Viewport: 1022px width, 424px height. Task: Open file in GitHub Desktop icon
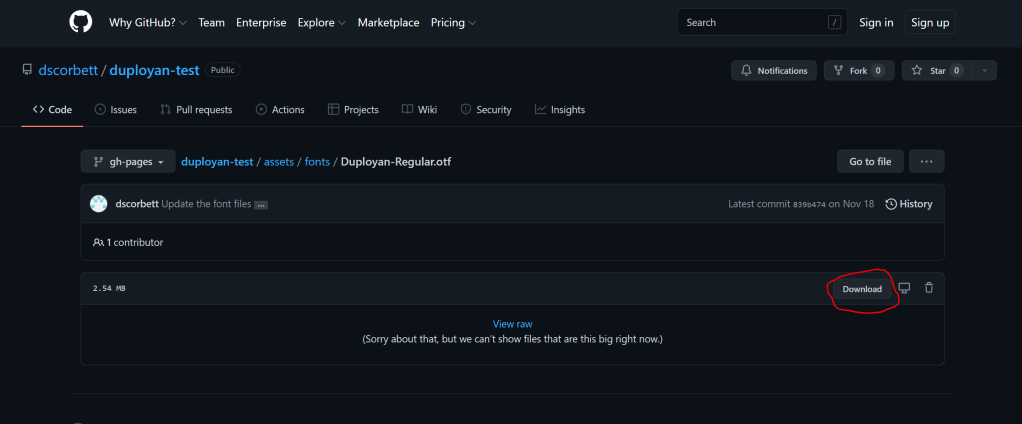(904, 288)
